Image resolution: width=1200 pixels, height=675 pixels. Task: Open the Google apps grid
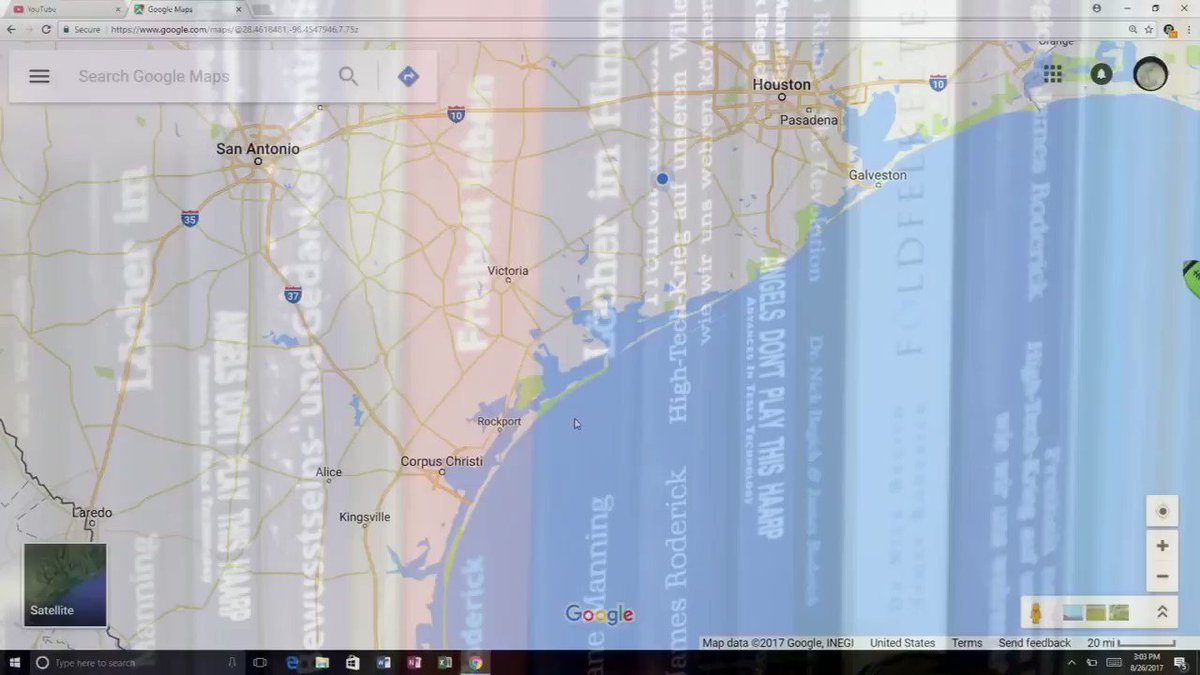click(x=1053, y=74)
